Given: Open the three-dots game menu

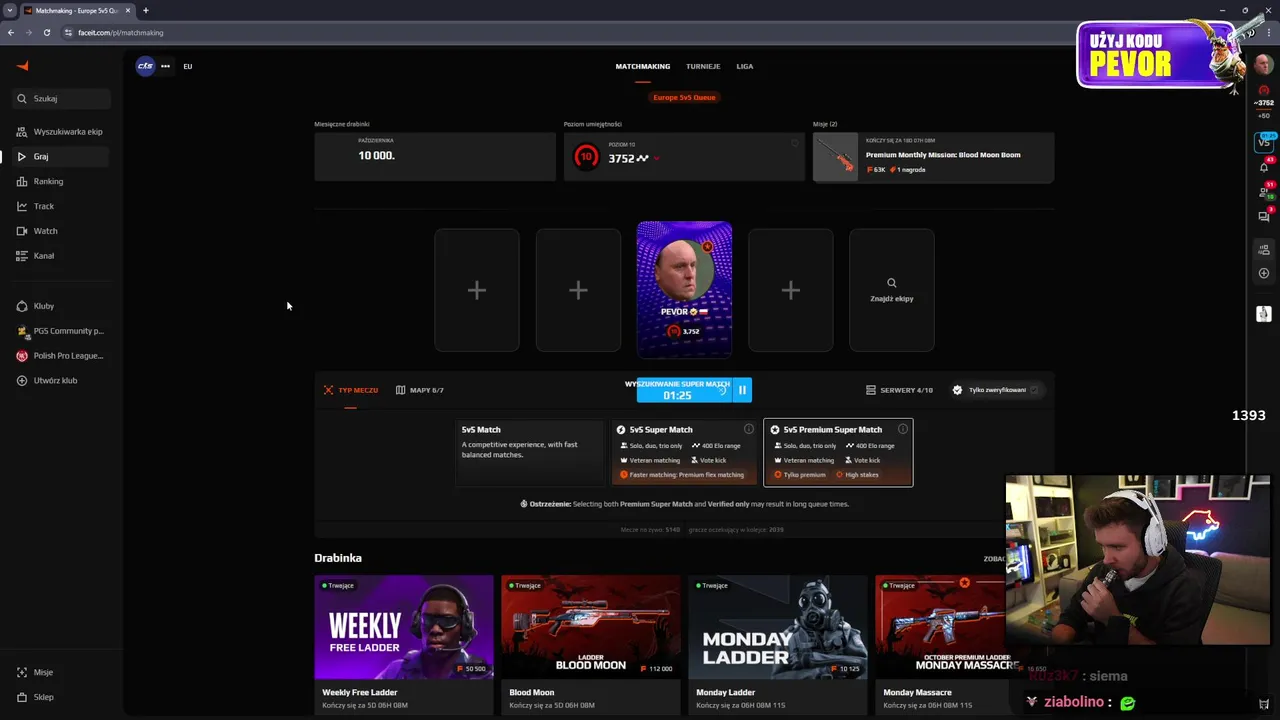Looking at the screenshot, I should tap(165, 66).
